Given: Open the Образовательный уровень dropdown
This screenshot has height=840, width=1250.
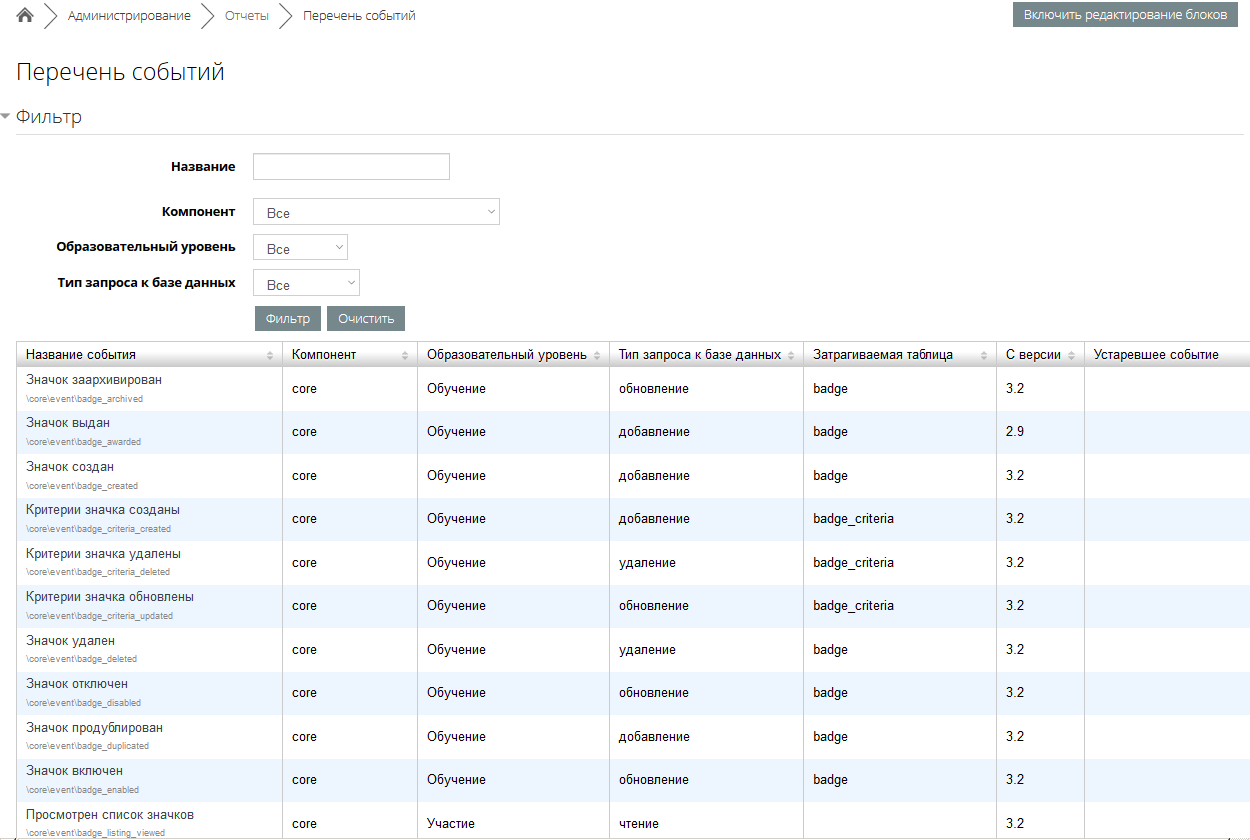Looking at the screenshot, I should pos(300,248).
